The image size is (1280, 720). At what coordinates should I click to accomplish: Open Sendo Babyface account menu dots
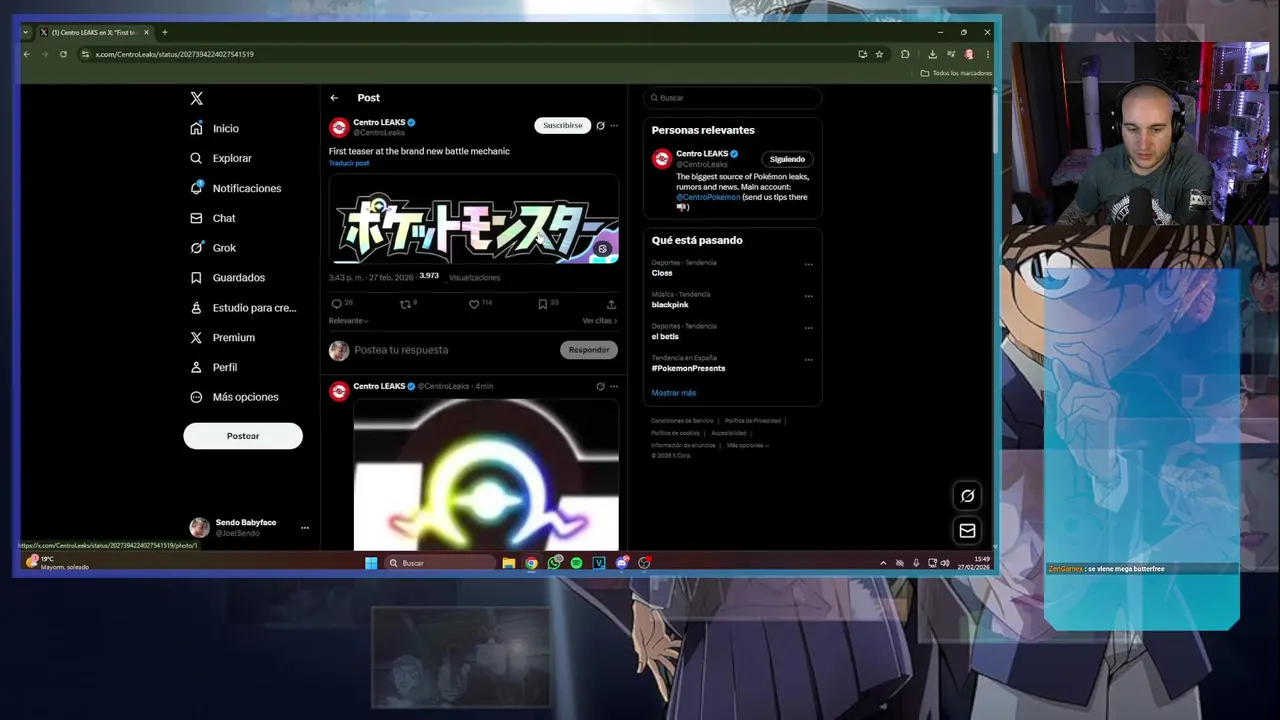tap(305, 528)
